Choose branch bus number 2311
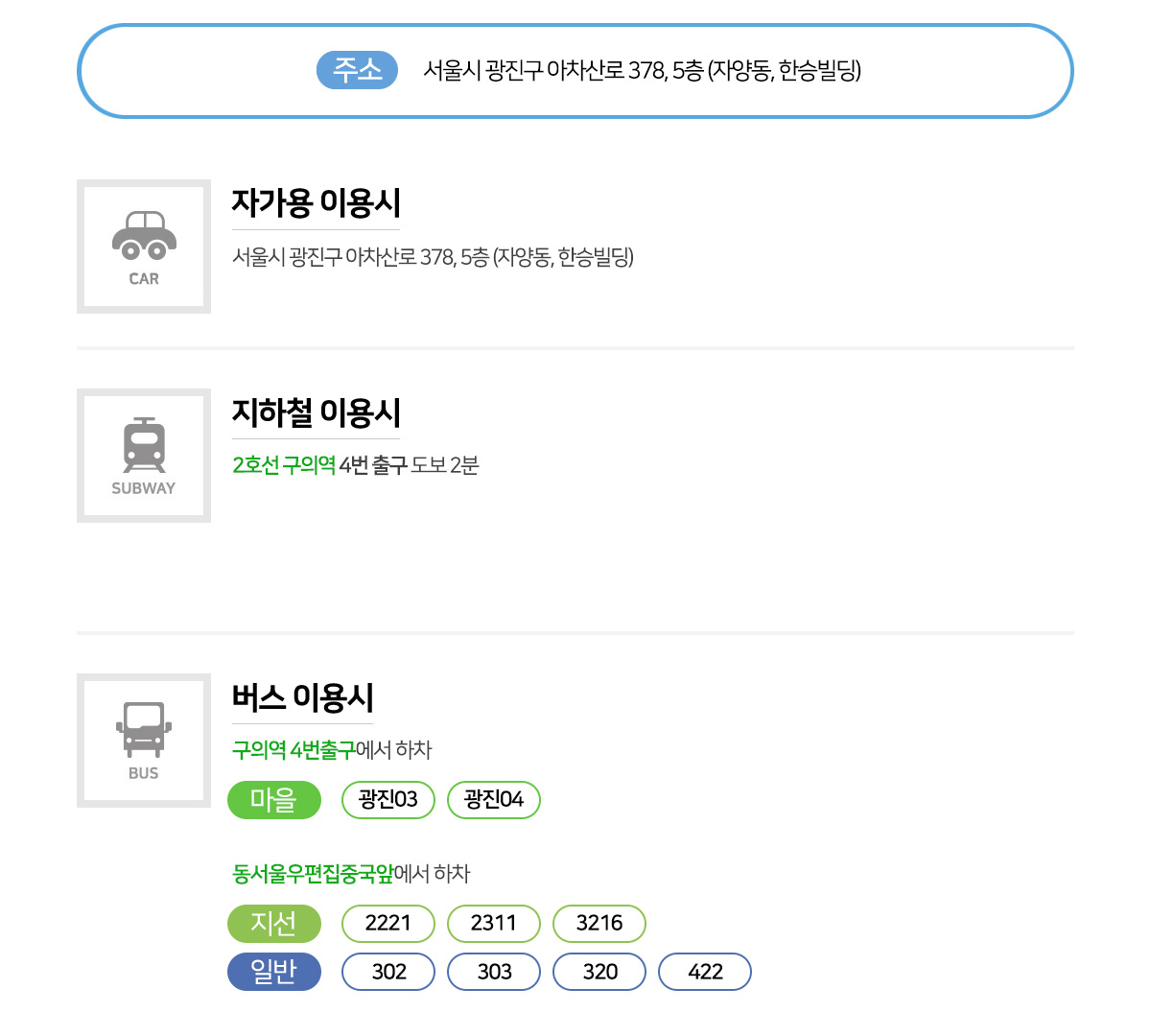This screenshot has width=1151, height=1036. [494, 924]
